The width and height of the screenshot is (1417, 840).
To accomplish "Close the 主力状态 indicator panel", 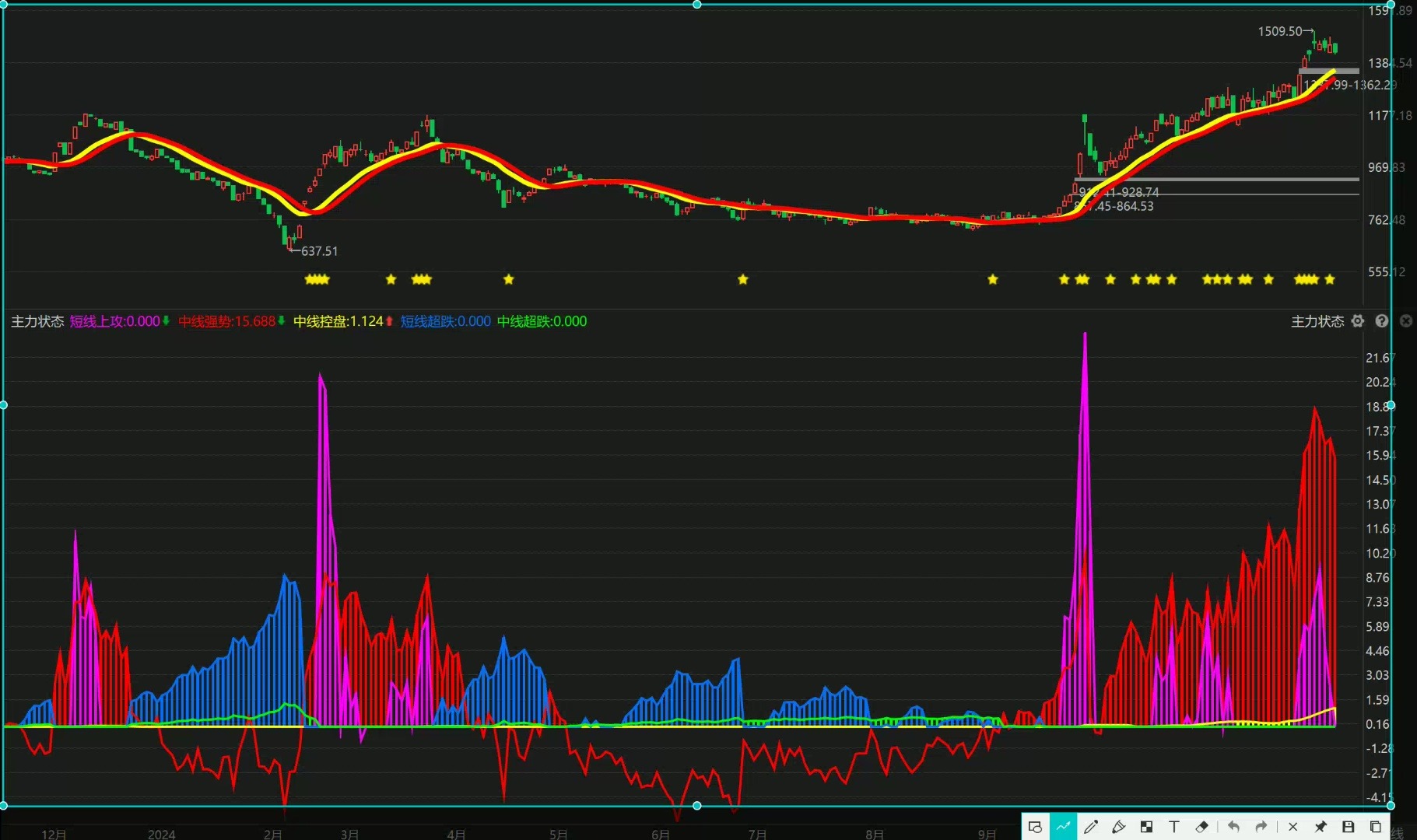I will coord(1406,321).
